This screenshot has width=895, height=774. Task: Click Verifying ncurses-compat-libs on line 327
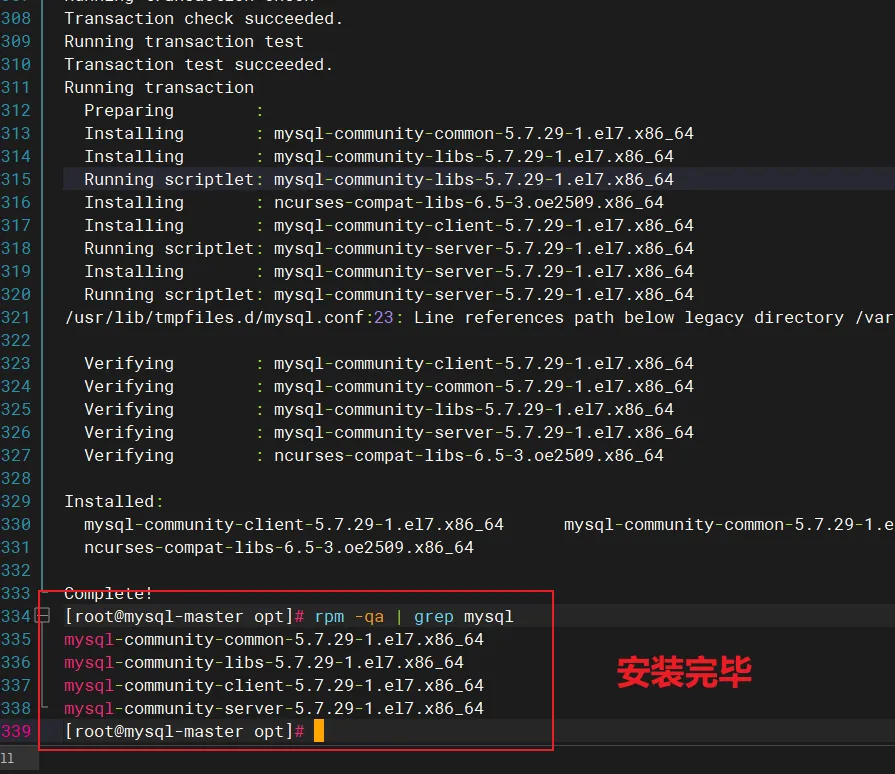click(374, 455)
